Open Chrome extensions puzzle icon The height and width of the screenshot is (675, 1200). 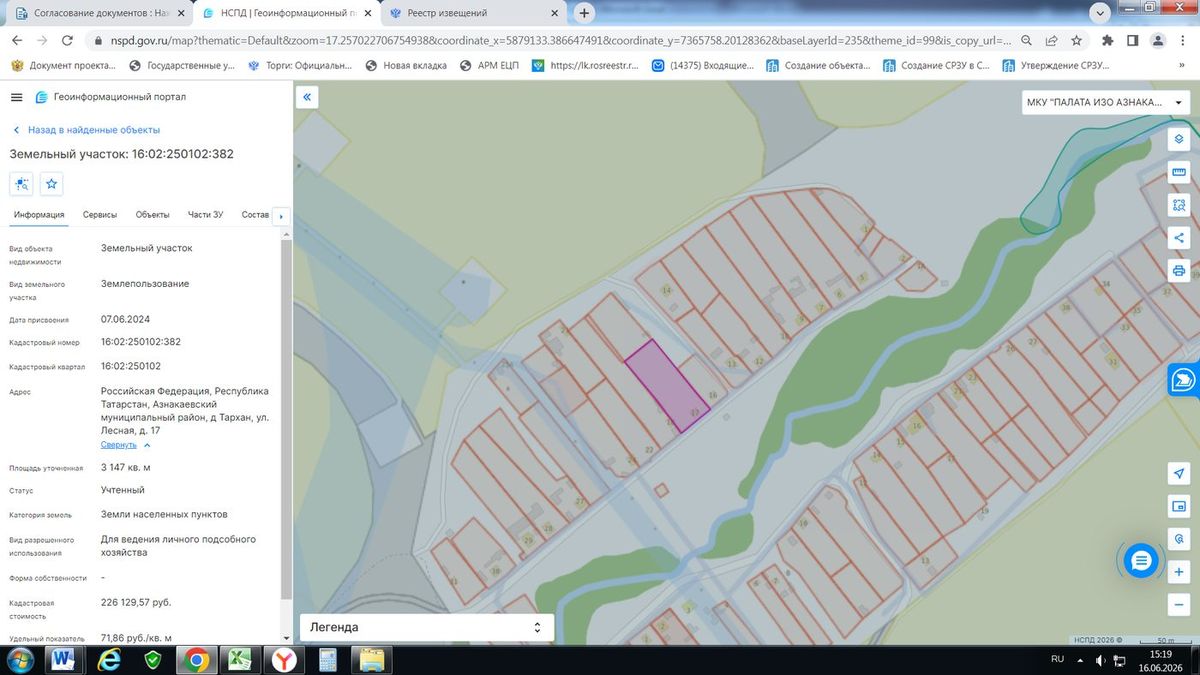[x=1107, y=41]
